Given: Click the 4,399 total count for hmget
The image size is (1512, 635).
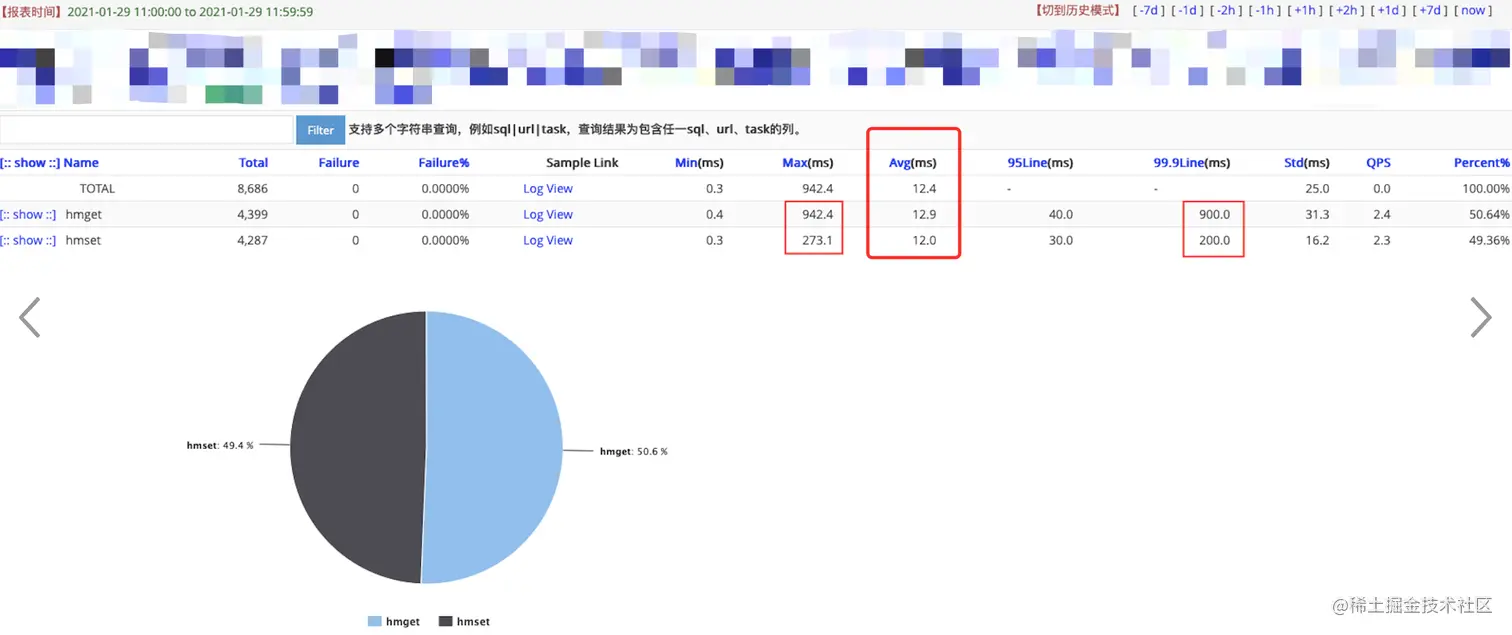Looking at the screenshot, I should (252, 214).
